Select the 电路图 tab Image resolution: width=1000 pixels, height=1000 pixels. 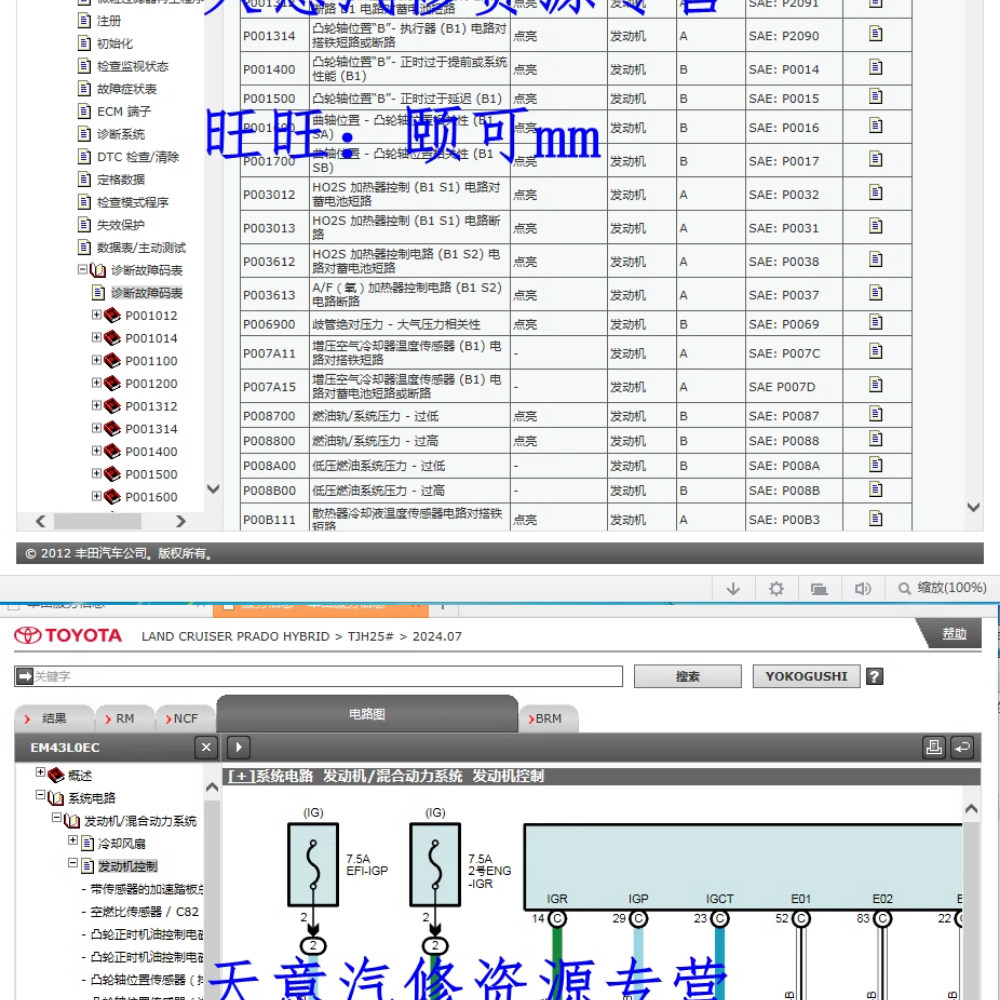367,714
